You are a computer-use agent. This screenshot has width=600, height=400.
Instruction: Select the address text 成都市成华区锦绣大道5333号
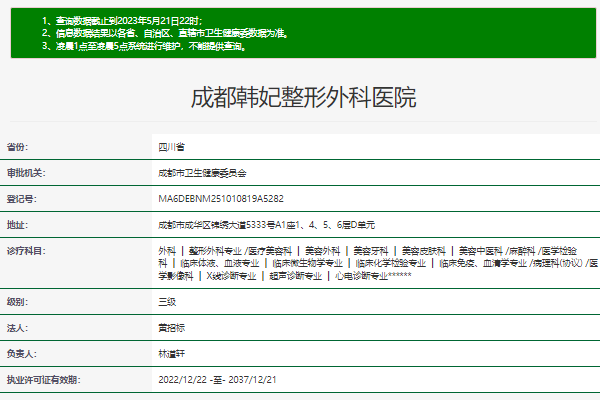point(216,225)
